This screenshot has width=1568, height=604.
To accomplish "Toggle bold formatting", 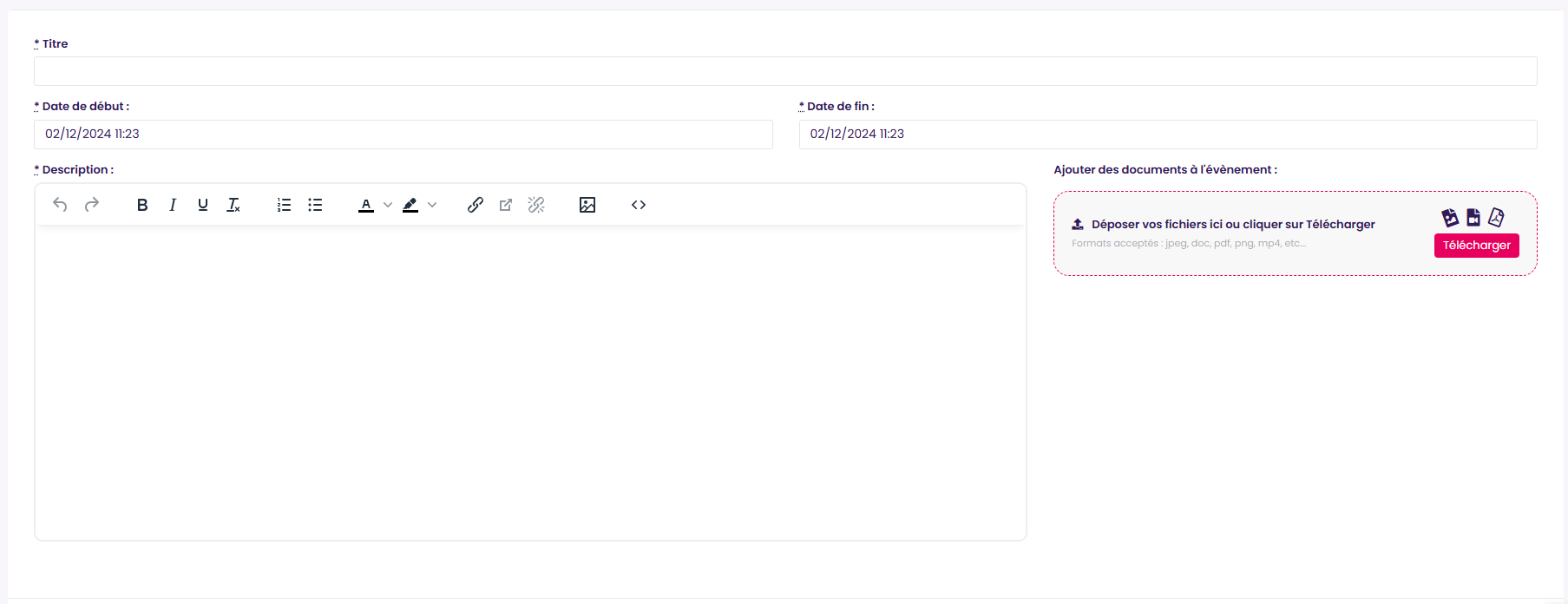I will click(x=142, y=205).
